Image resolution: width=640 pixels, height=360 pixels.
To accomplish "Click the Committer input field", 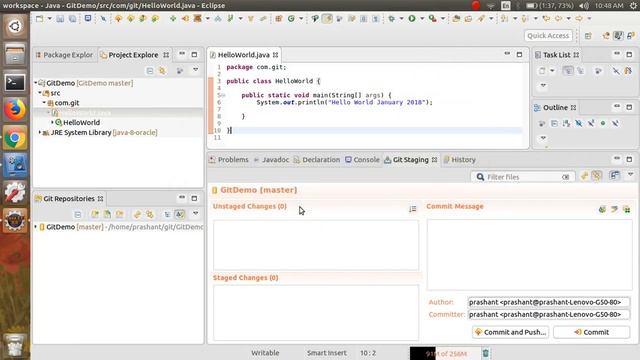I will 549,314.
